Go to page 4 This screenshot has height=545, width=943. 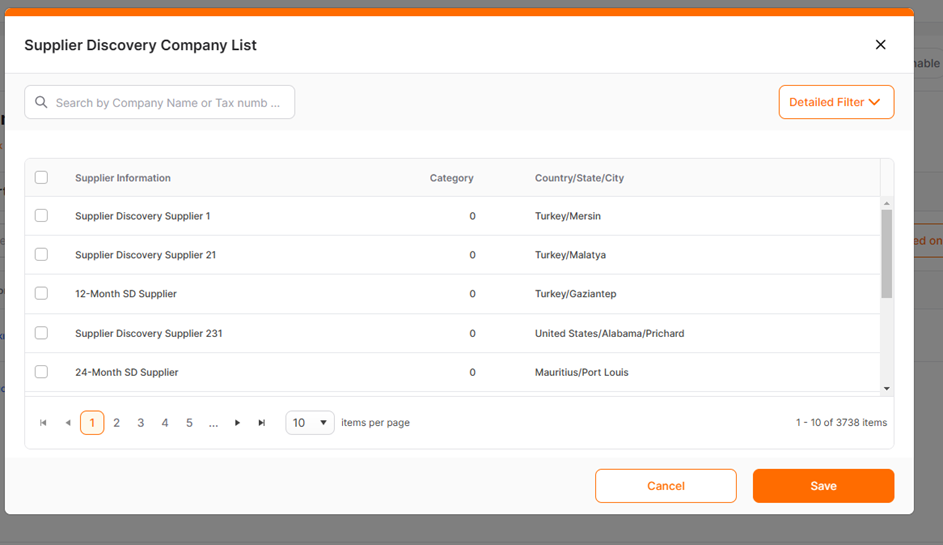pyautogui.click(x=165, y=423)
